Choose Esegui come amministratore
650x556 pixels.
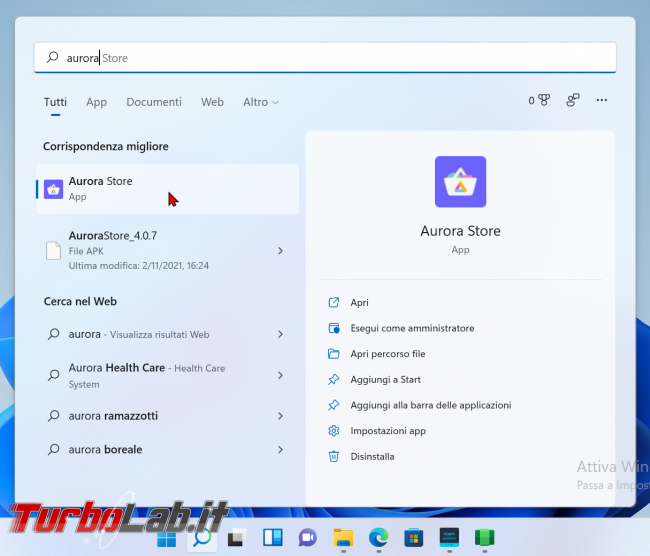click(412, 328)
